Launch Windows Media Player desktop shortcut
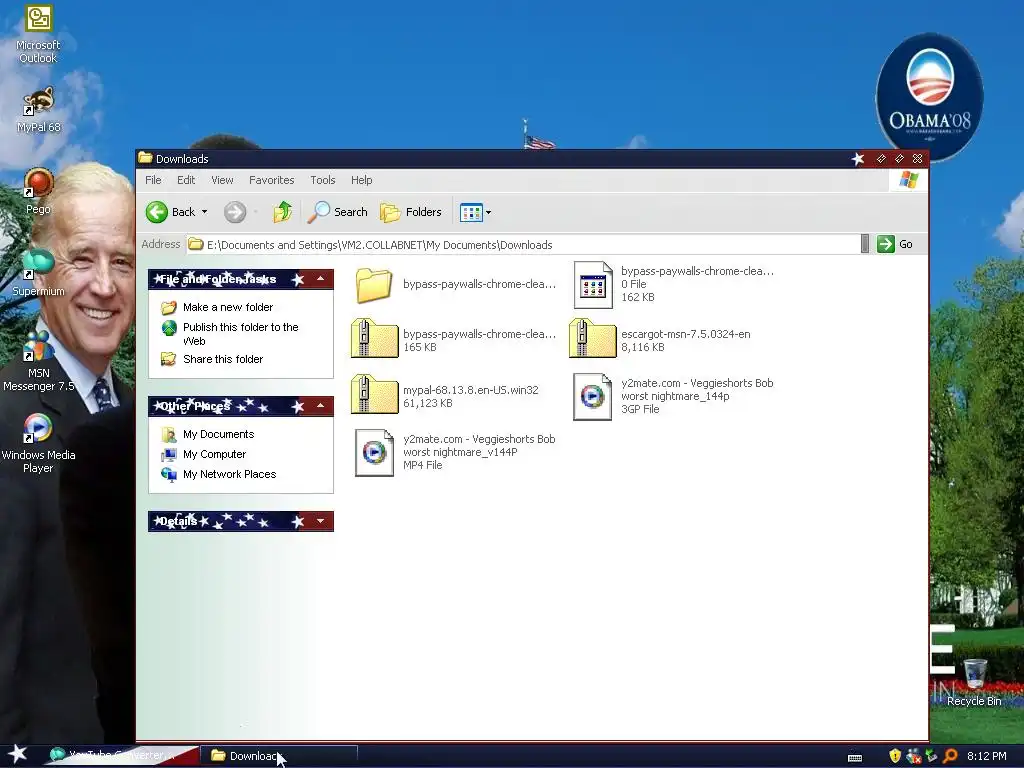The height and width of the screenshot is (768, 1024). click(39, 444)
